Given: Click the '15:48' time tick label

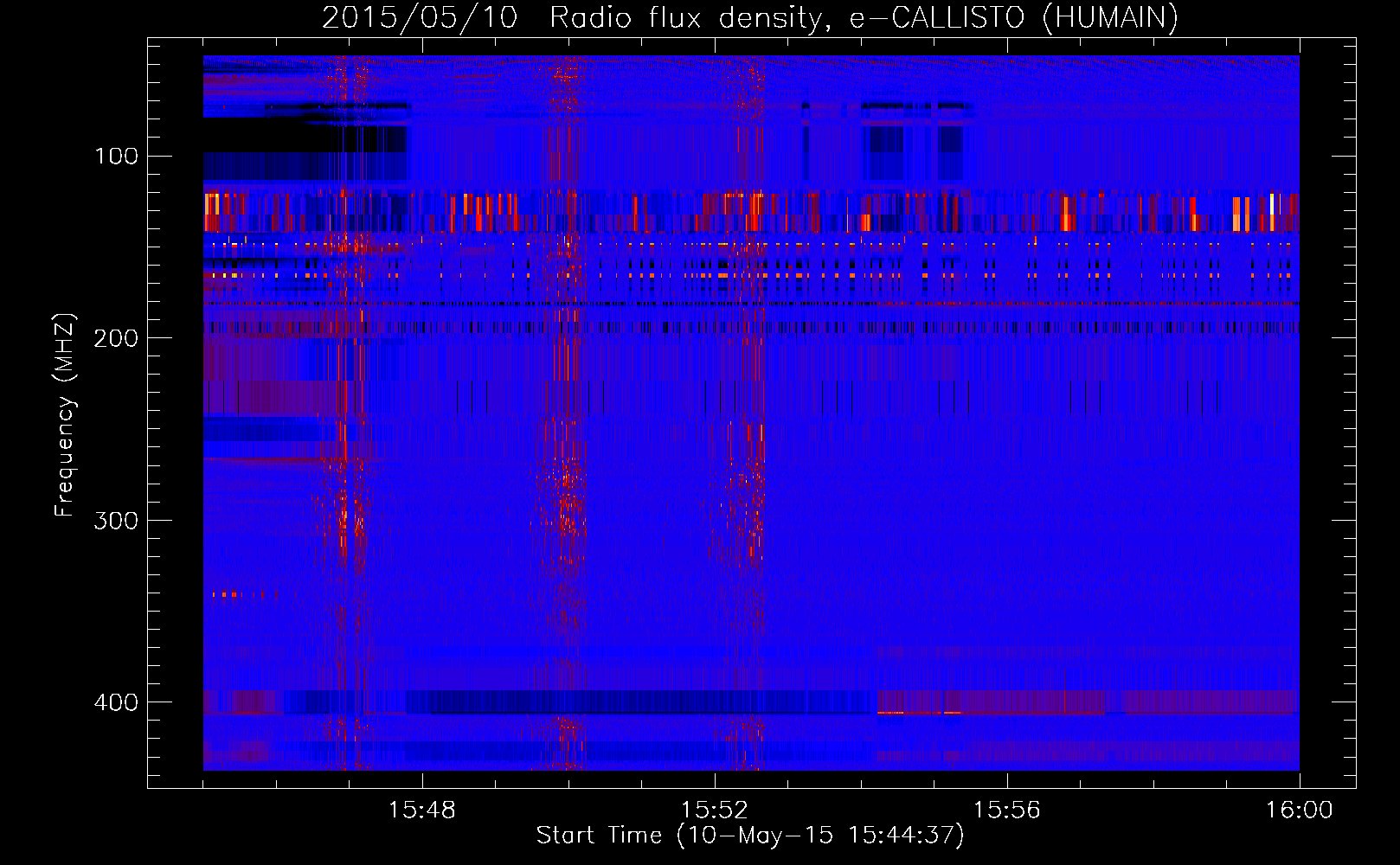Looking at the screenshot, I should tap(422, 811).
